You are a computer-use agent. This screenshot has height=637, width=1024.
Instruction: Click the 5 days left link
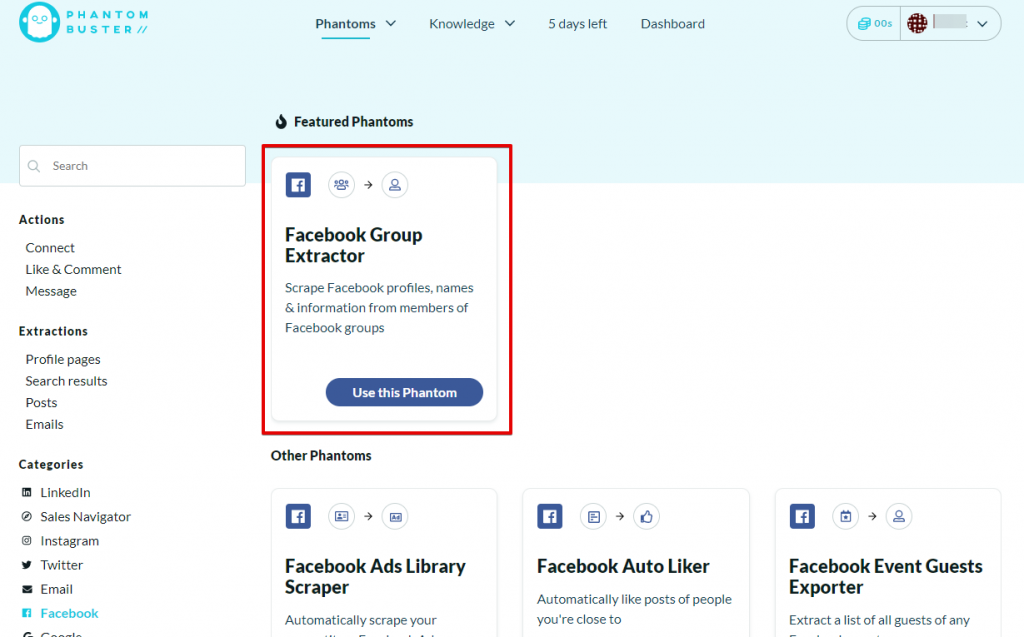[x=577, y=24]
